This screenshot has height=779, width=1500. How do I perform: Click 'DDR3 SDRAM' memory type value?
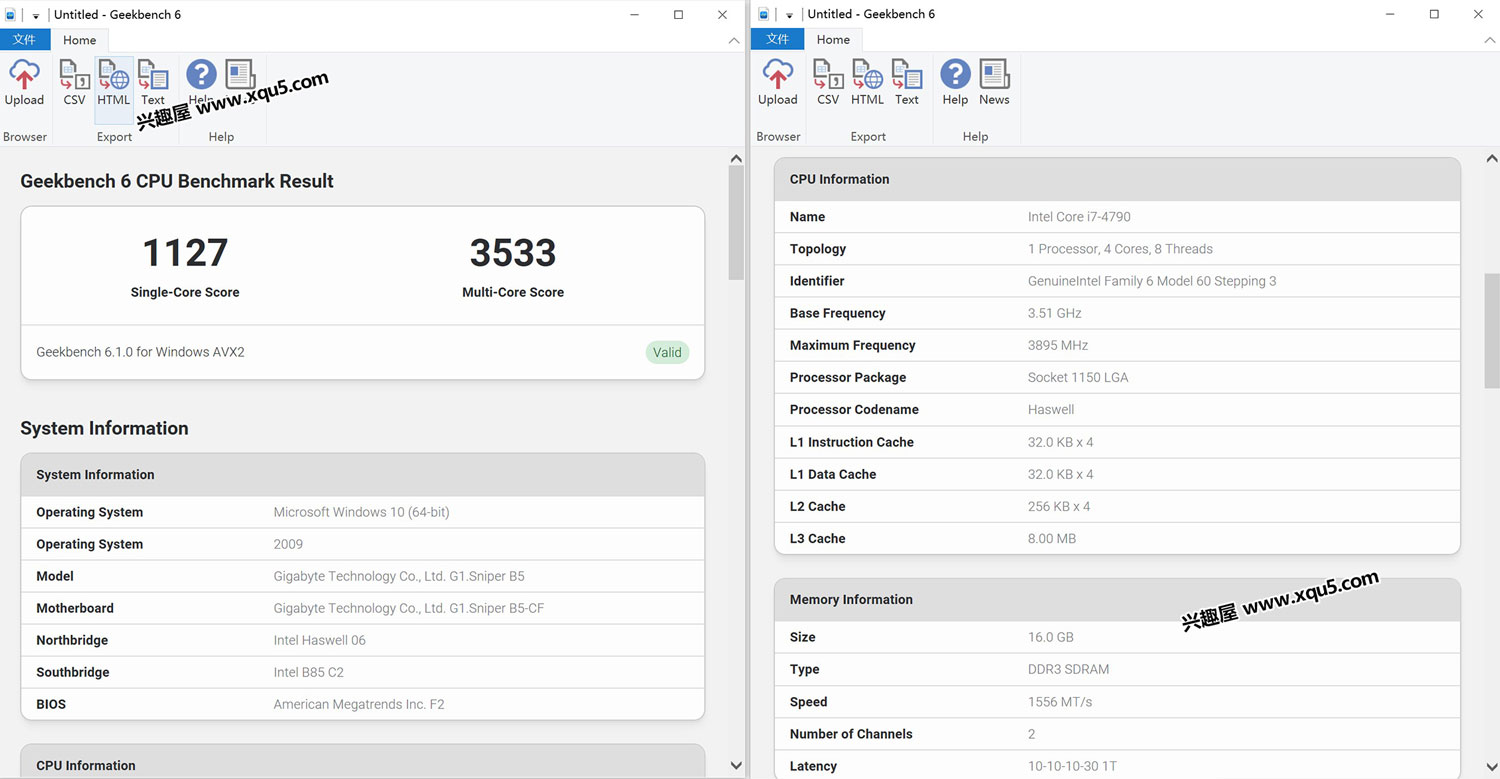coord(1068,669)
